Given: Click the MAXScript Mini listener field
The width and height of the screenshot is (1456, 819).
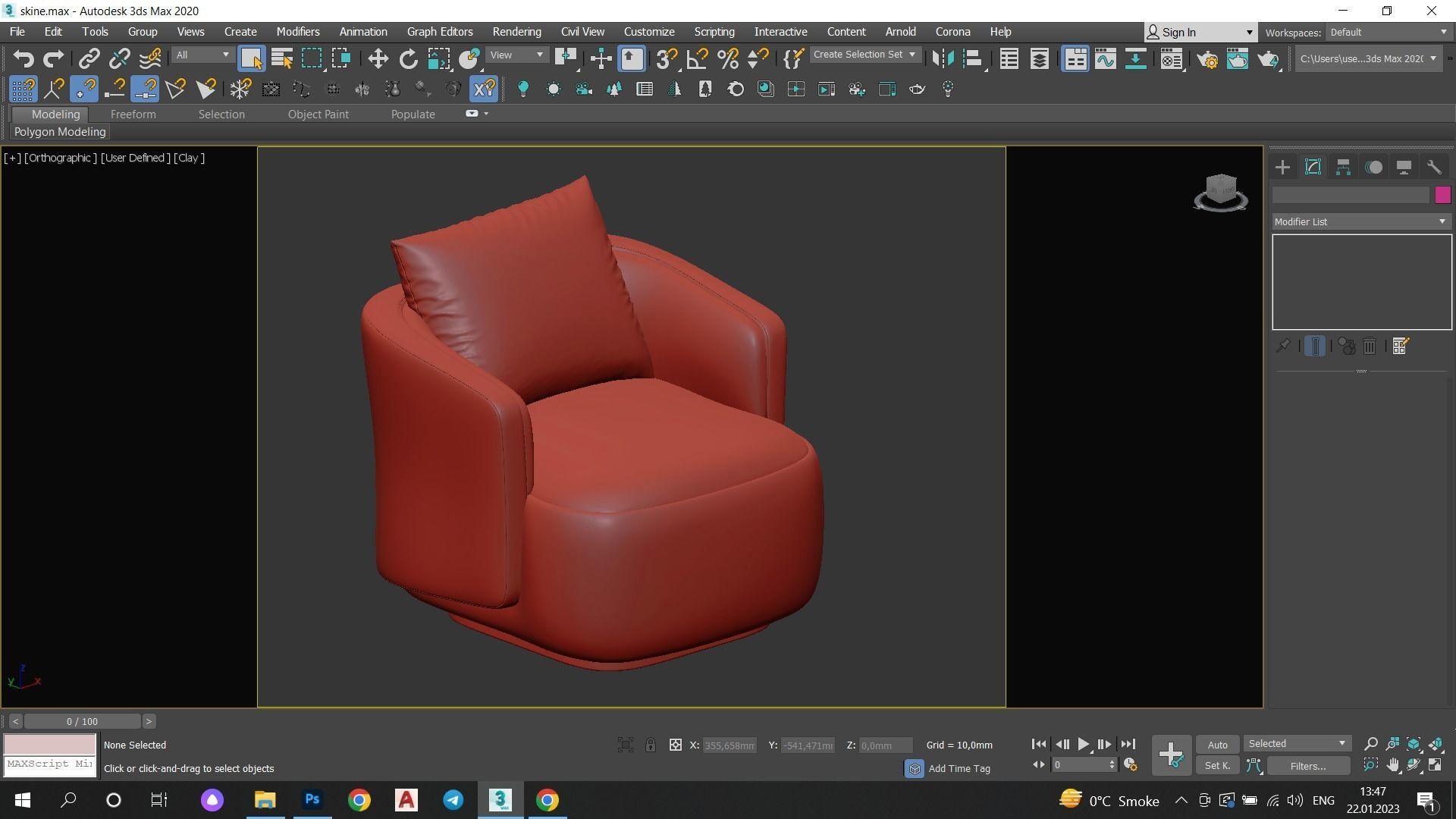Looking at the screenshot, I should [50, 764].
